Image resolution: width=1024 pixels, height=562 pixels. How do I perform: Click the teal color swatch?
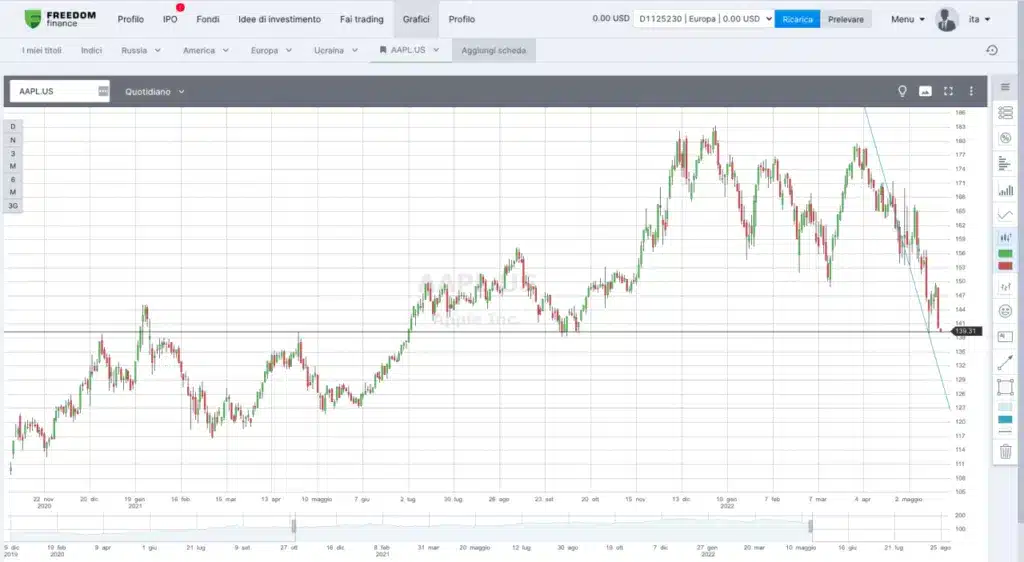(x=1005, y=419)
